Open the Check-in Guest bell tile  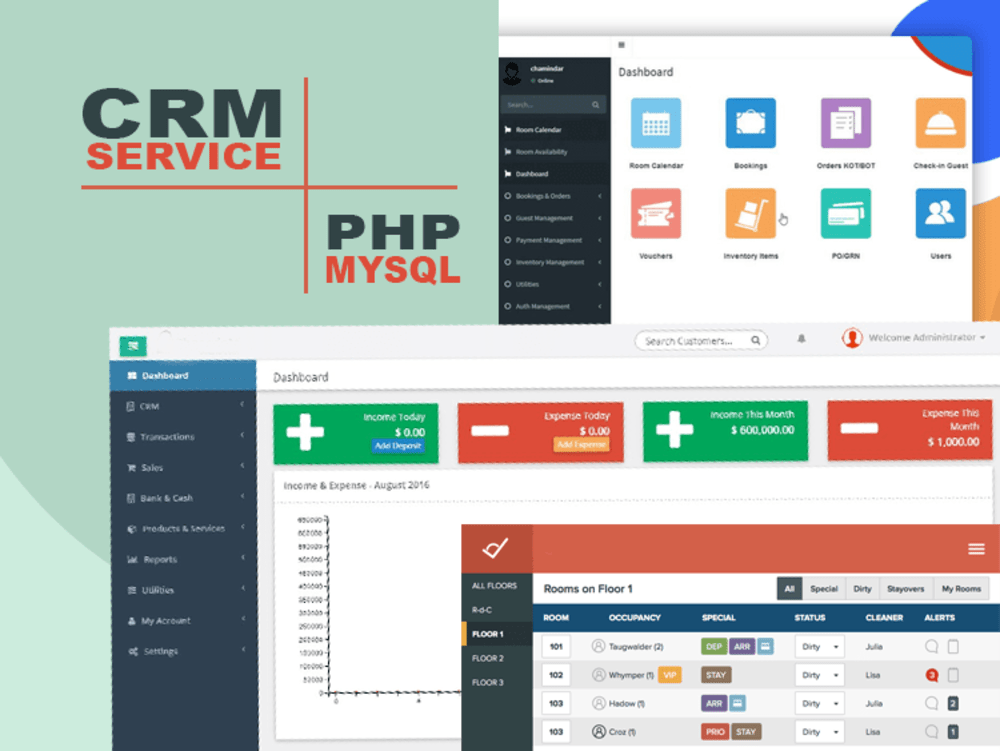[940, 123]
